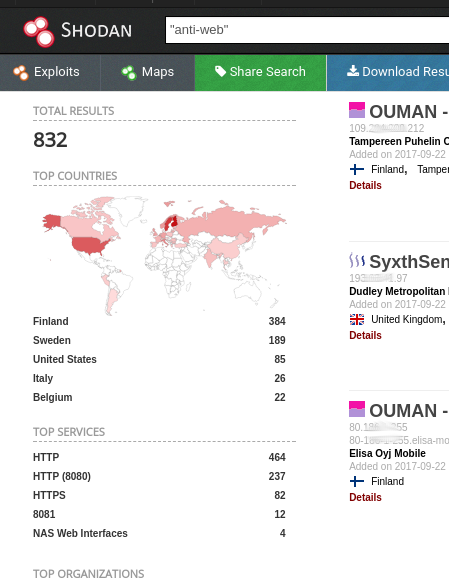The width and height of the screenshot is (449, 581).
Task: Click Finland link in Elisa Oyj result
Action: [x=388, y=481]
